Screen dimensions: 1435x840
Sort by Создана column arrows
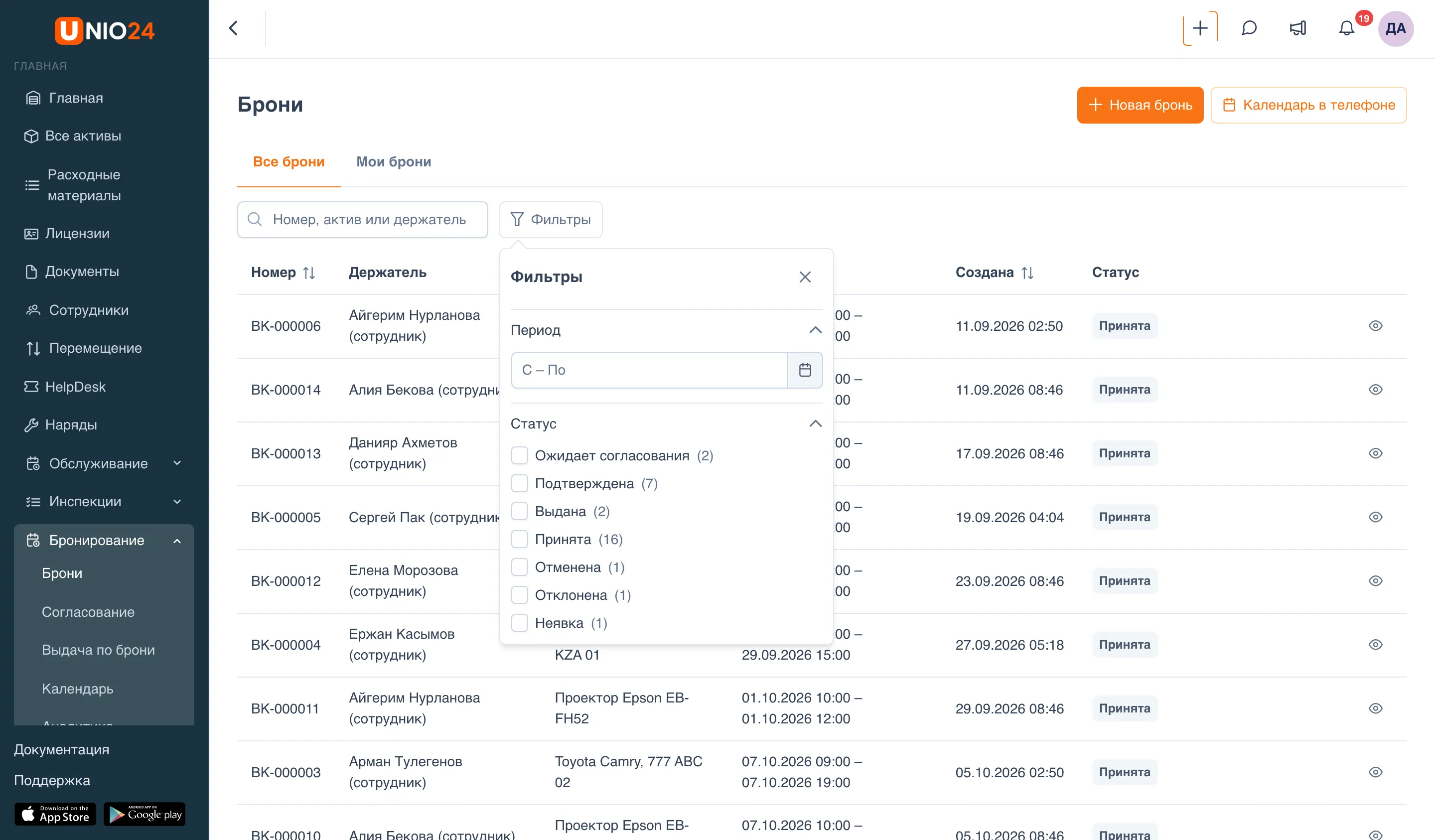pos(1027,273)
